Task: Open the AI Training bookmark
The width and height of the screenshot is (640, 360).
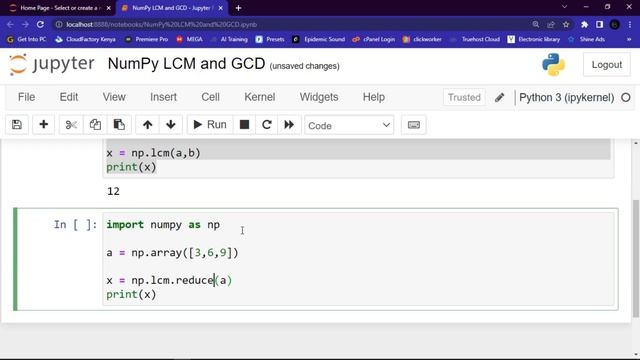Action: [229, 39]
